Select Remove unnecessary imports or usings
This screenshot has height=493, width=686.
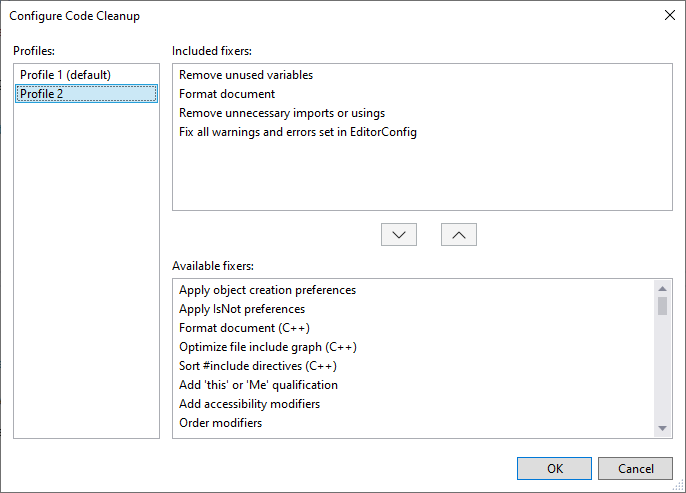click(x=282, y=113)
